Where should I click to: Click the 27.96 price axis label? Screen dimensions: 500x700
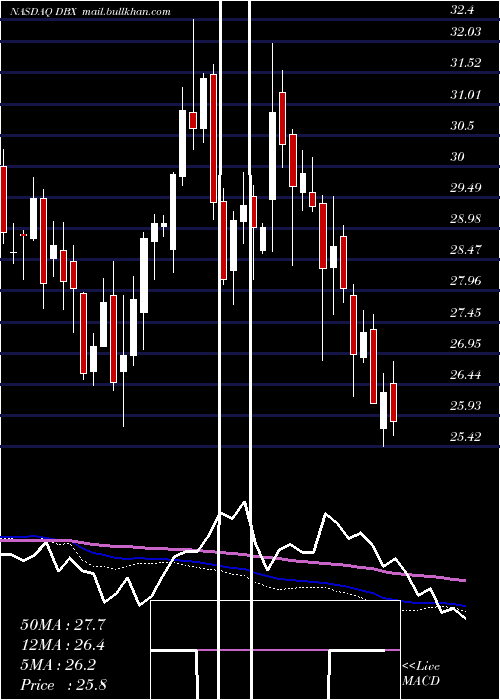coord(466,281)
